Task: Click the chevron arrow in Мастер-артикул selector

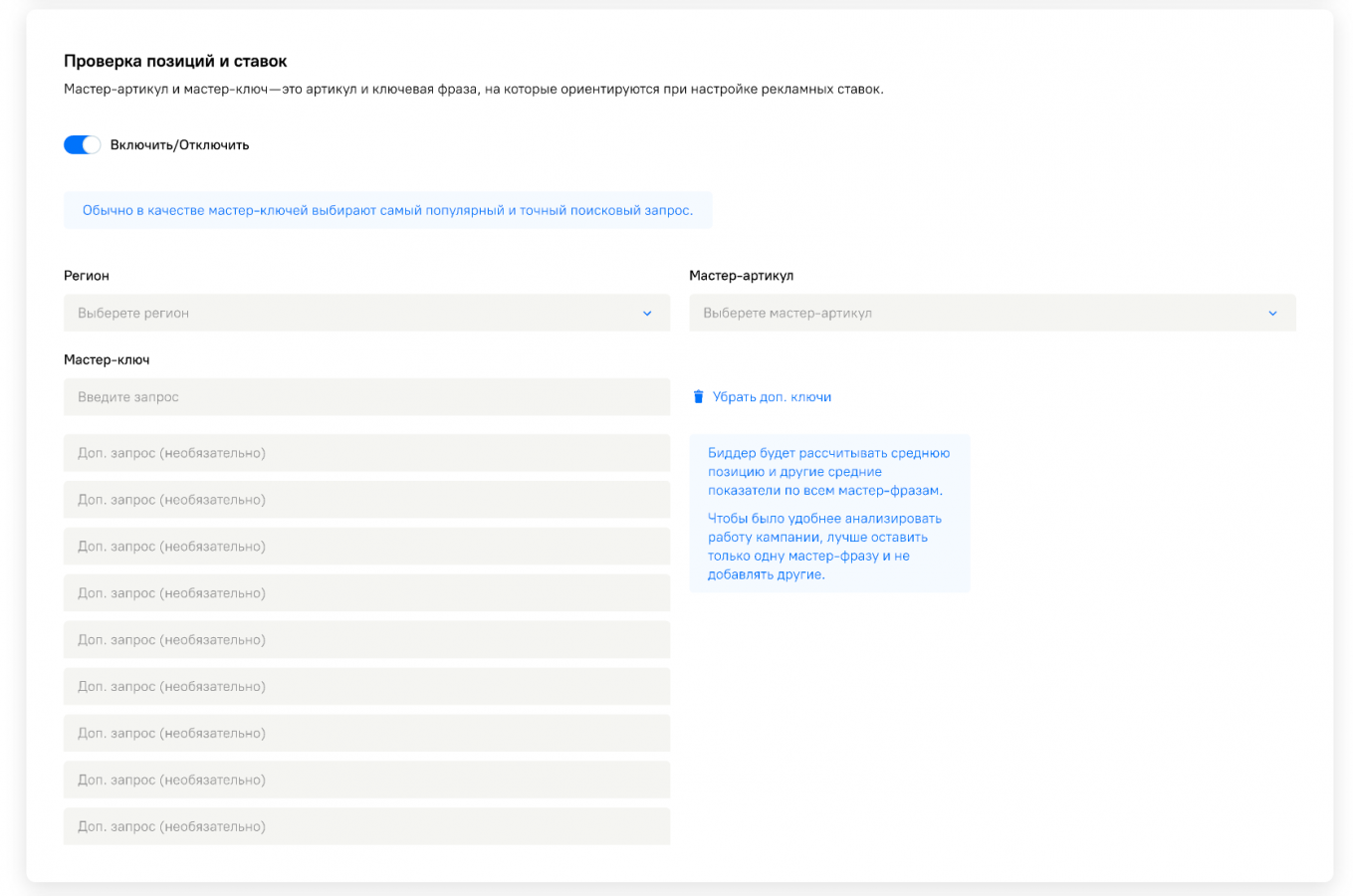Action: click(x=1272, y=314)
